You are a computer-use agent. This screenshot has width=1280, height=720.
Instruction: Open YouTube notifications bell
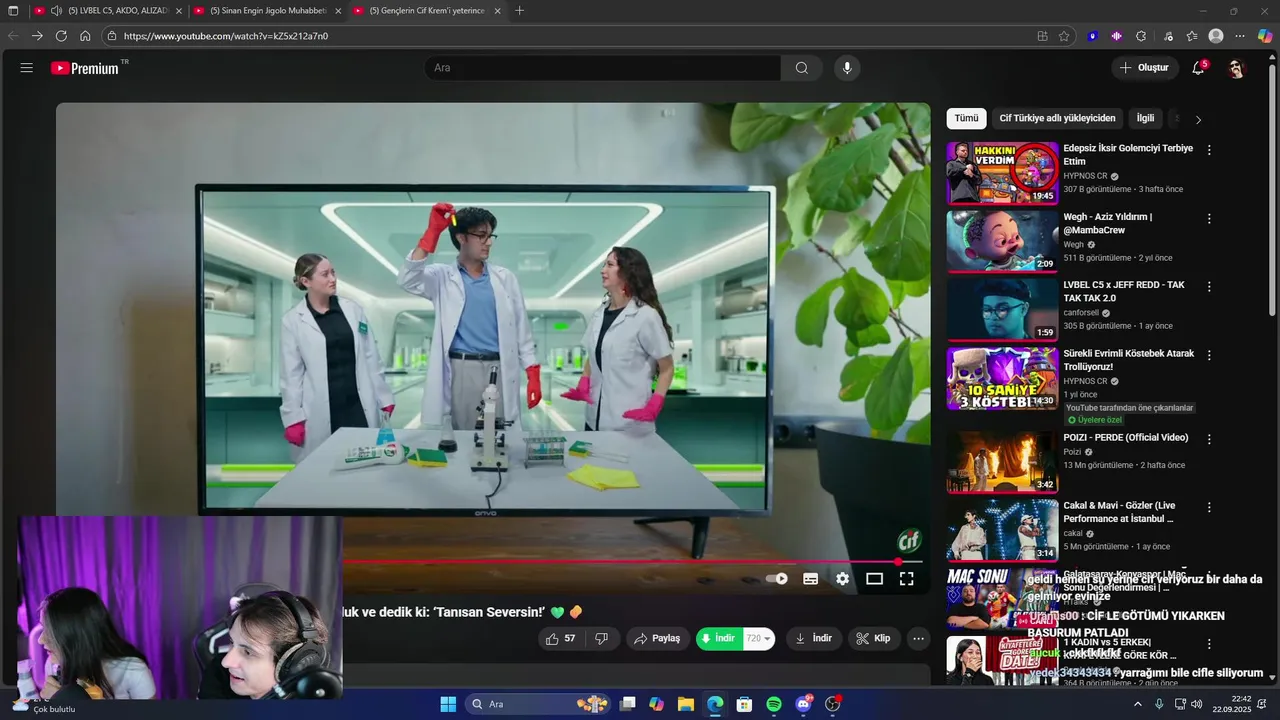[1198, 68]
